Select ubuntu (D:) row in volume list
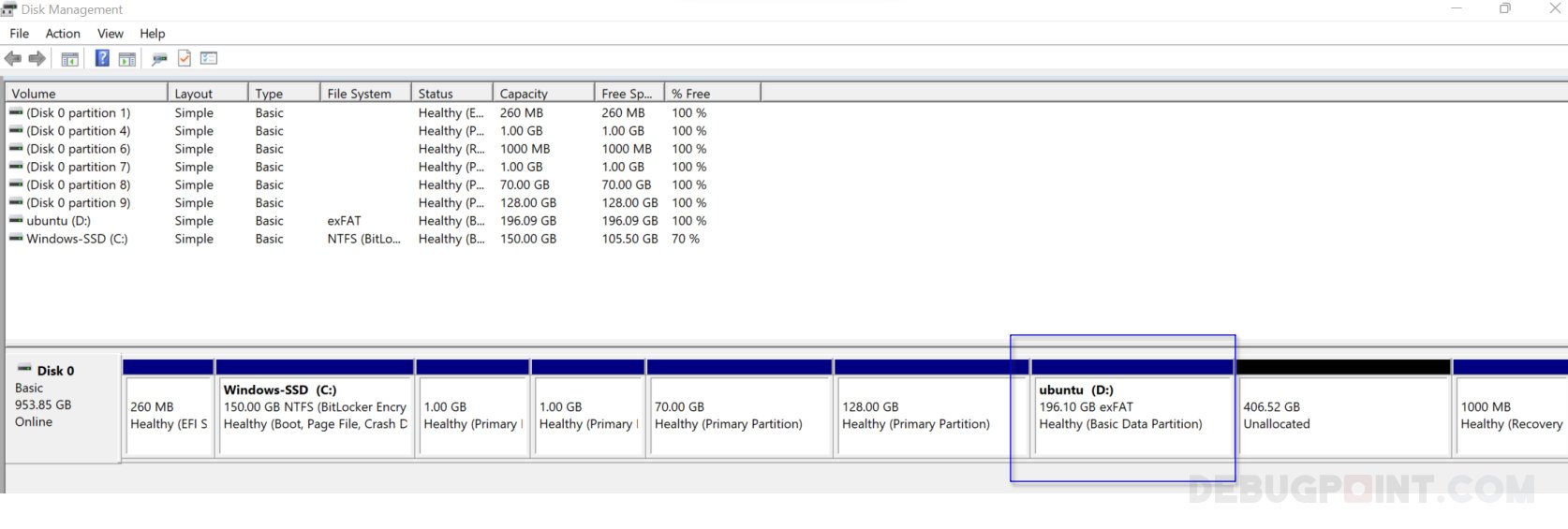 pos(58,221)
